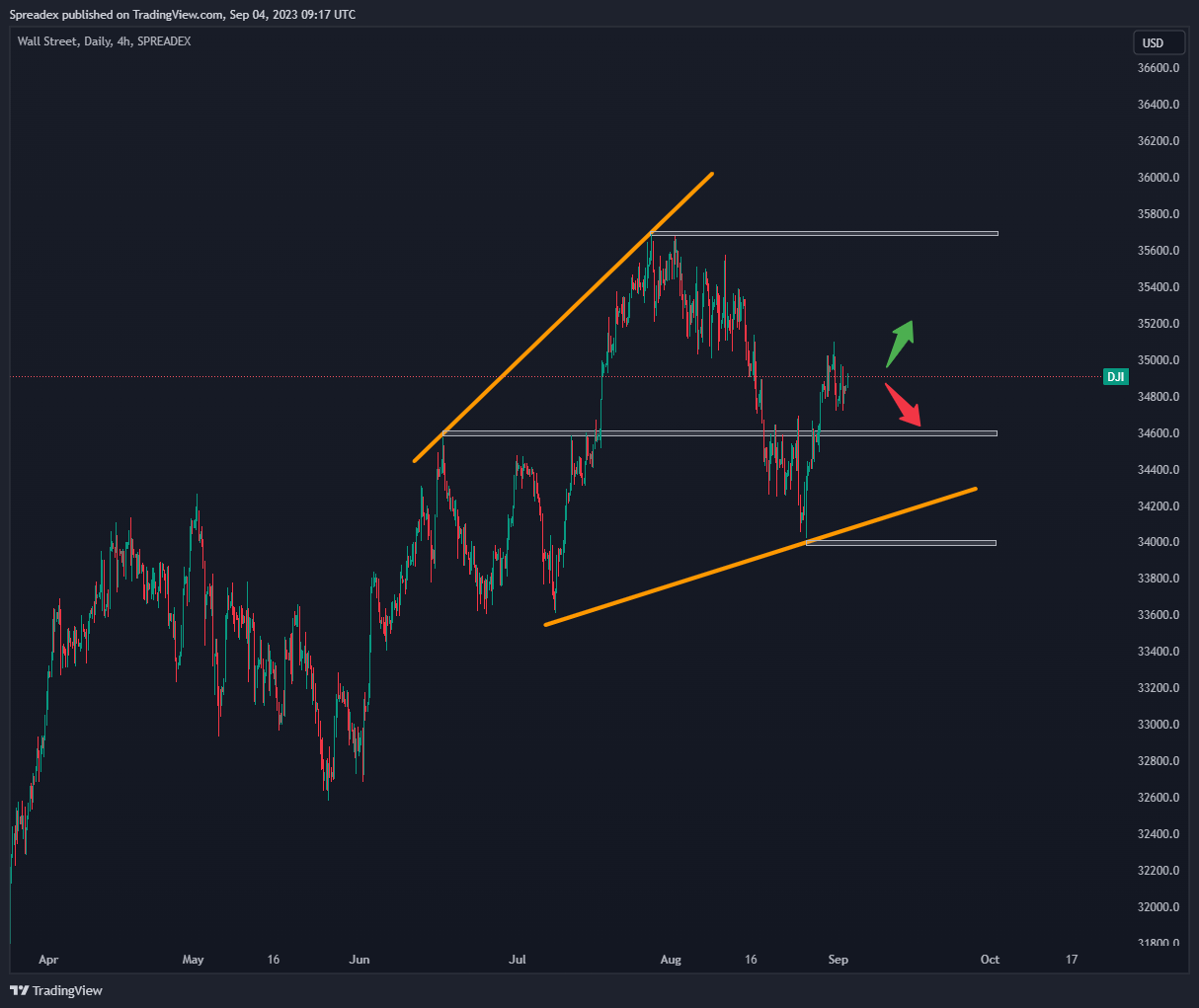Click the 36000.0 price axis label
Image resolution: width=1199 pixels, height=1008 pixels.
coord(1159,178)
